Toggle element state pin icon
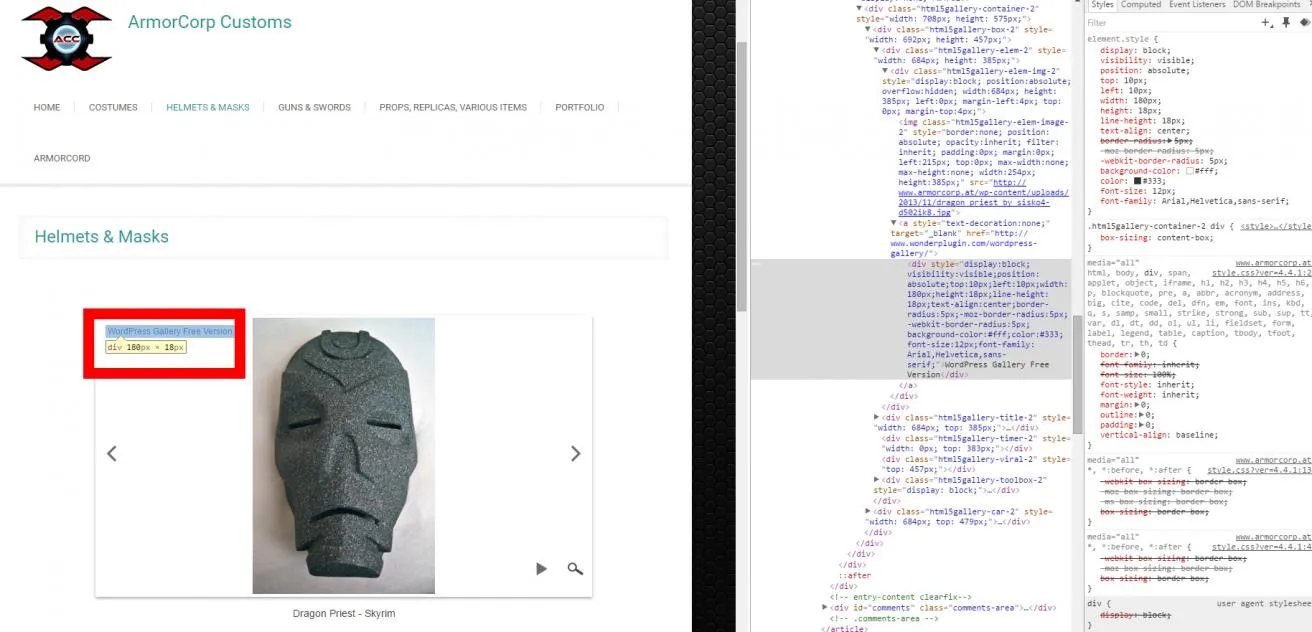 (1286, 22)
